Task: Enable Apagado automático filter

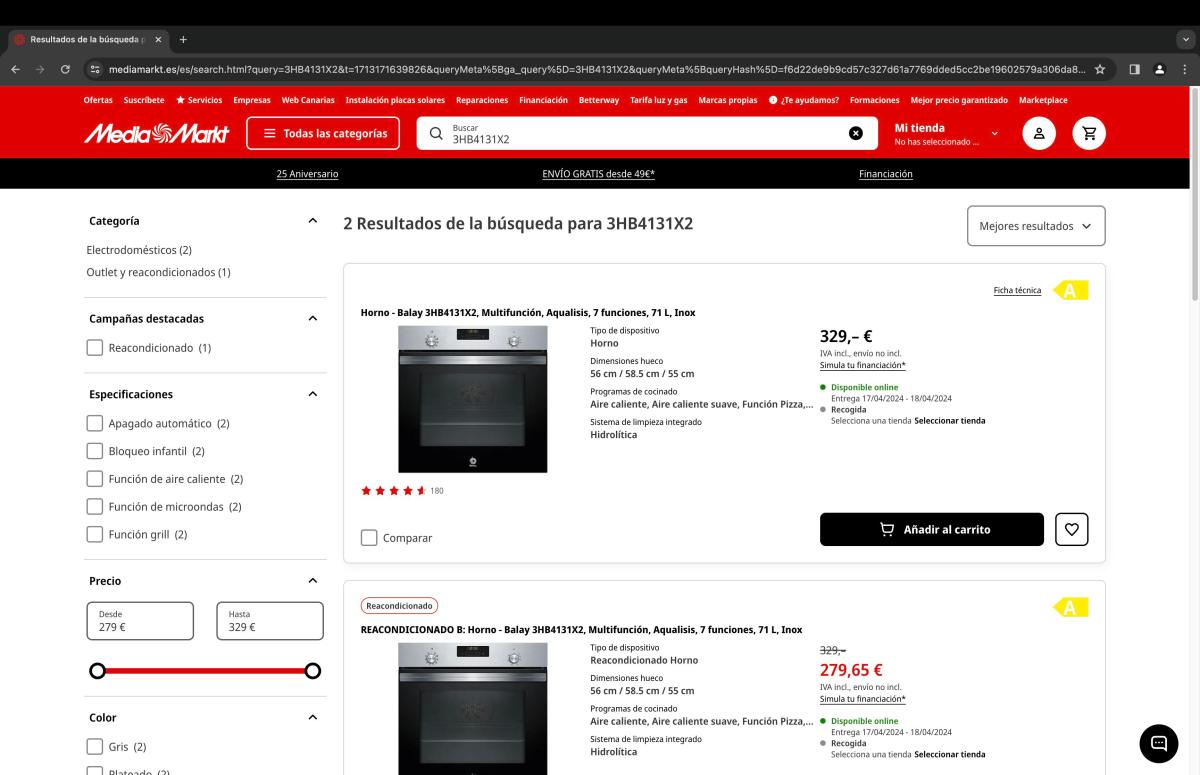Action: (95, 423)
